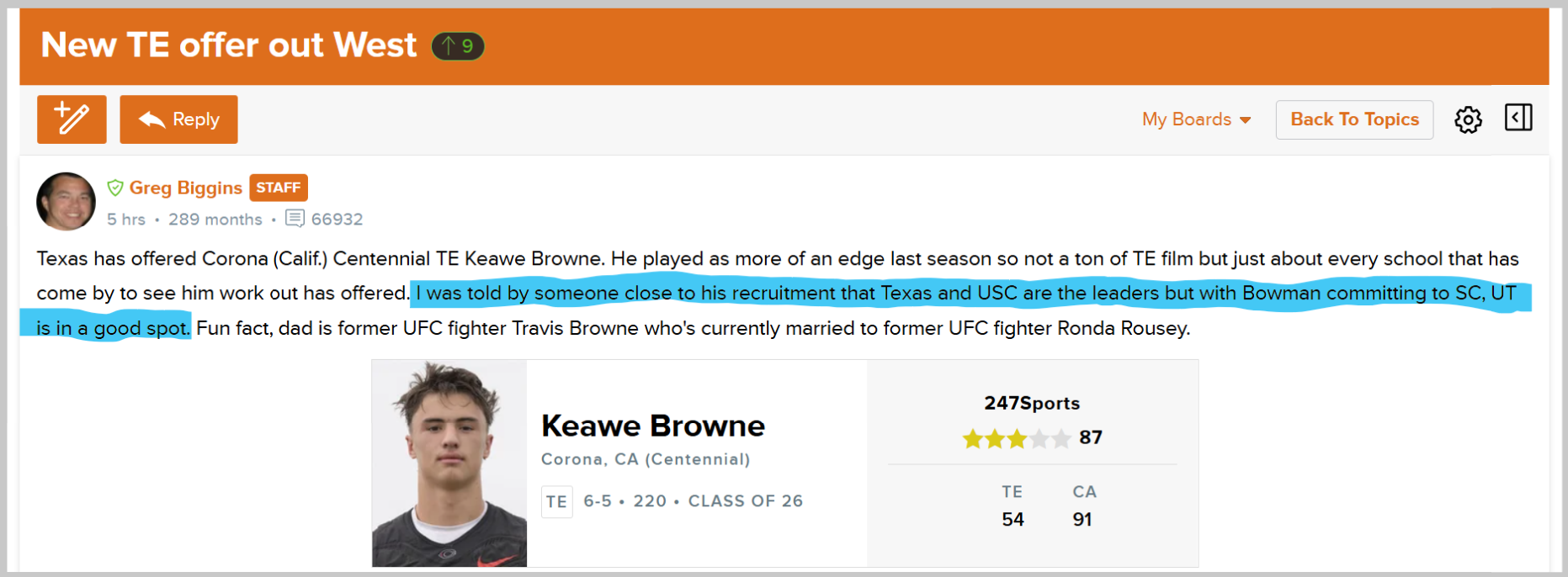
Task: Click the 247Sports star rating
Action: click(x=1017, y=438)
